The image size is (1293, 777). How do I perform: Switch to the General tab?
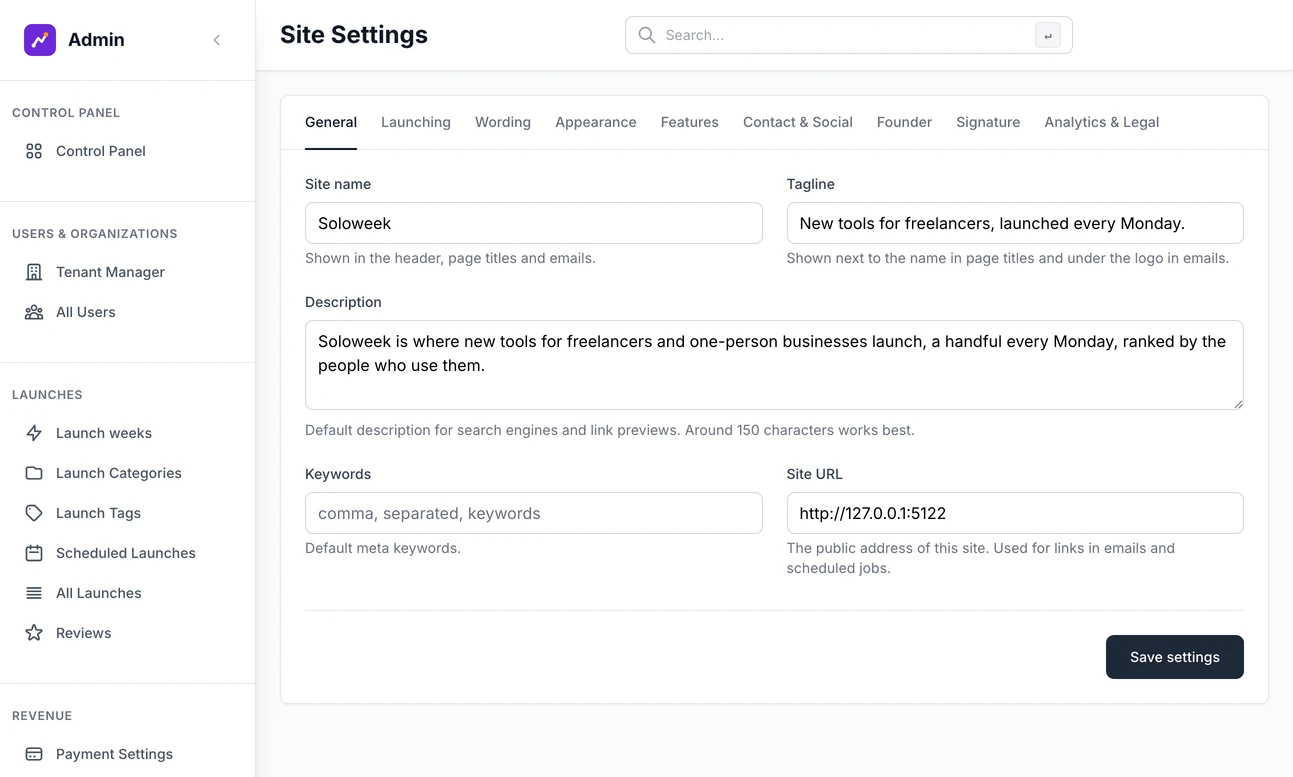pos(331,122)
